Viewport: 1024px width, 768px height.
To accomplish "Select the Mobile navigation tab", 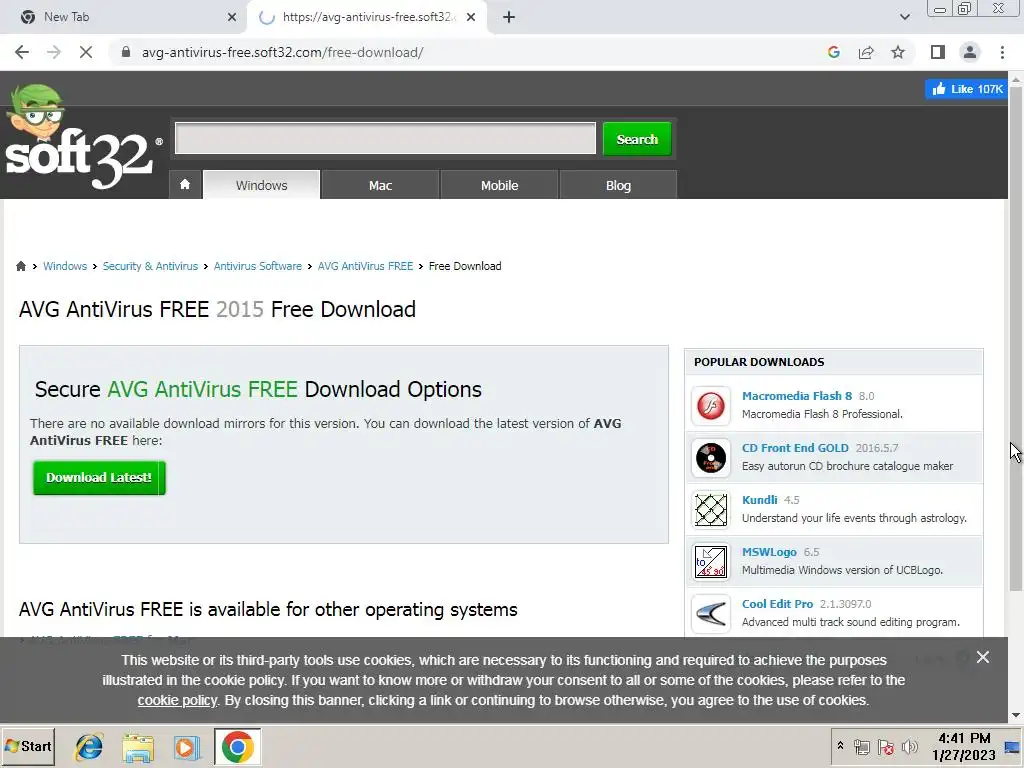I will [x=500, y=185].
